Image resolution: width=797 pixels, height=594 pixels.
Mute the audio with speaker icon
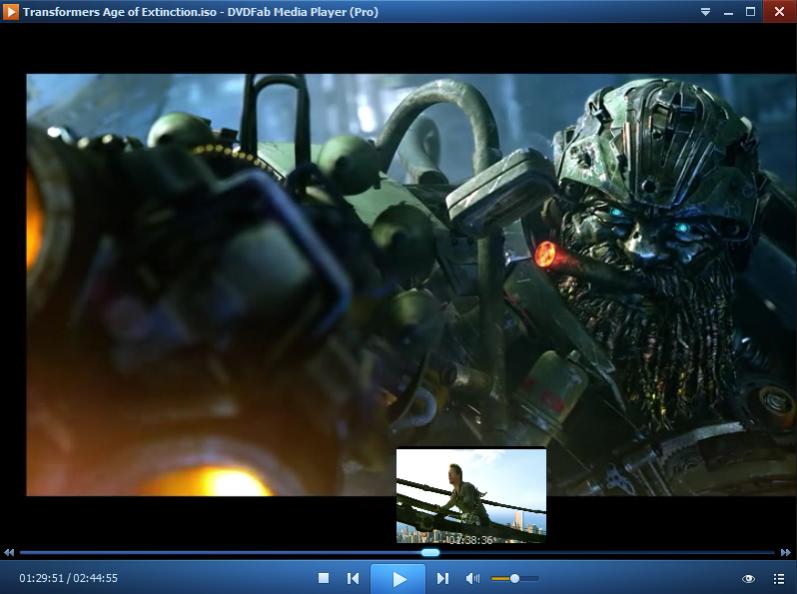[473, 578]
